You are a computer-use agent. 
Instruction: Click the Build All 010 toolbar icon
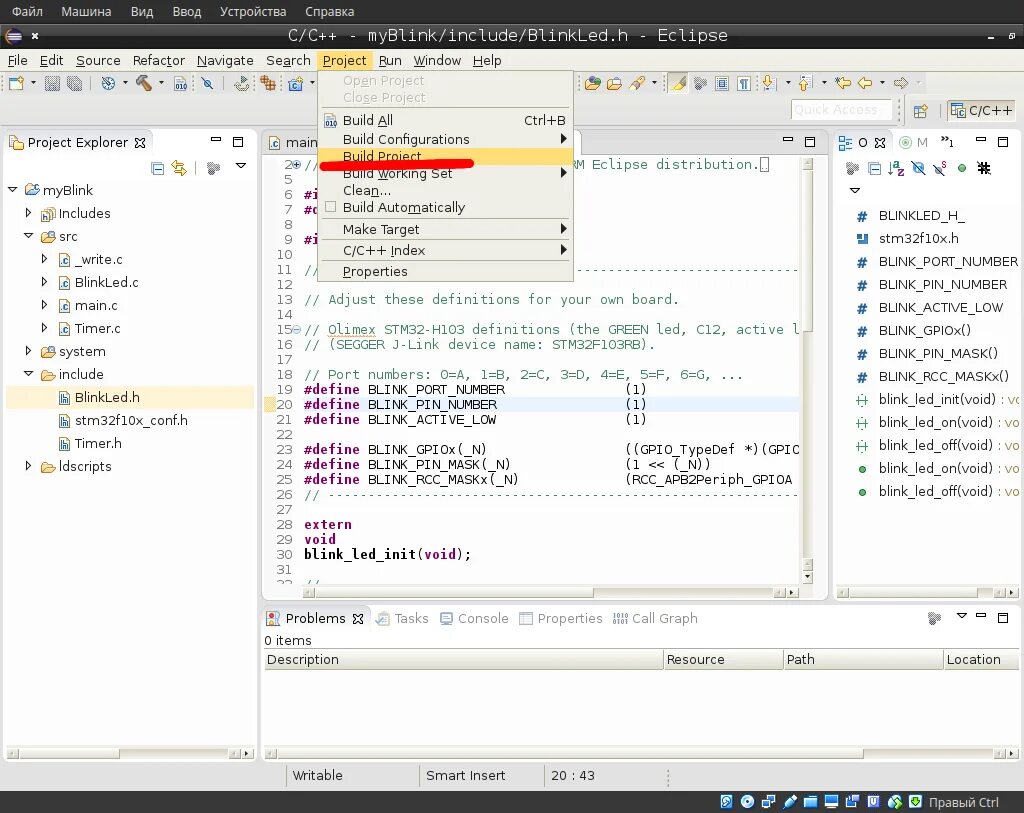click(x=181, y=83)
